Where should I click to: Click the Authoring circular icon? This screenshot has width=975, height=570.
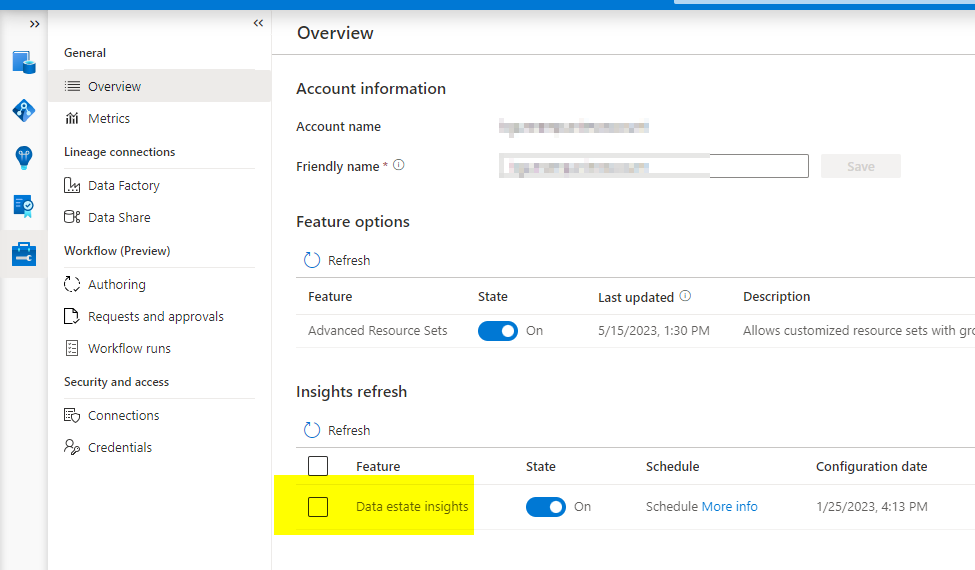pos(72,284)
